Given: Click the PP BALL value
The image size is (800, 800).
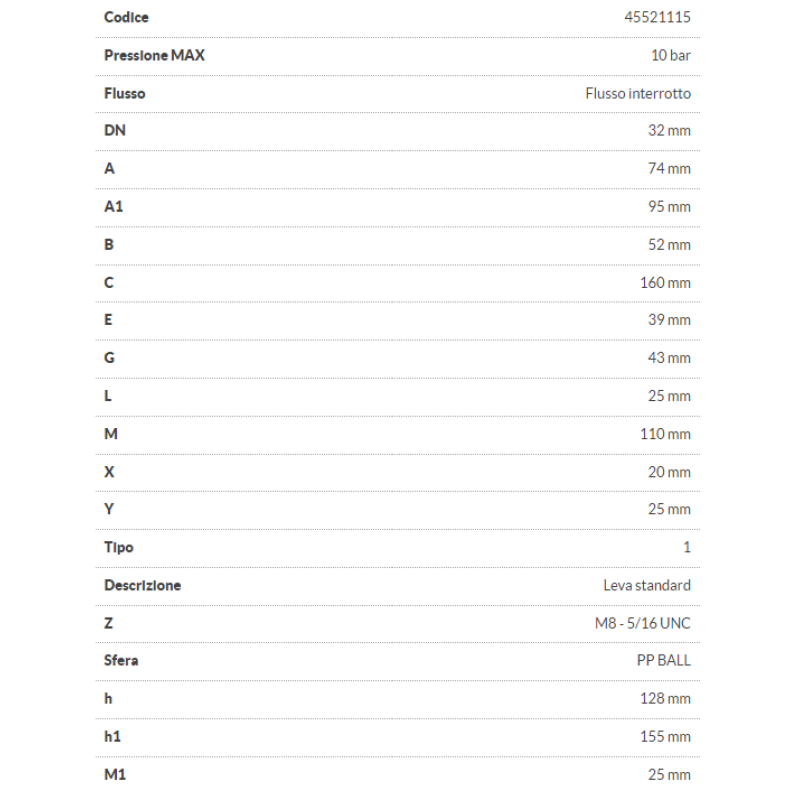Looking at the screenshot, I should (x=663, y=660).
